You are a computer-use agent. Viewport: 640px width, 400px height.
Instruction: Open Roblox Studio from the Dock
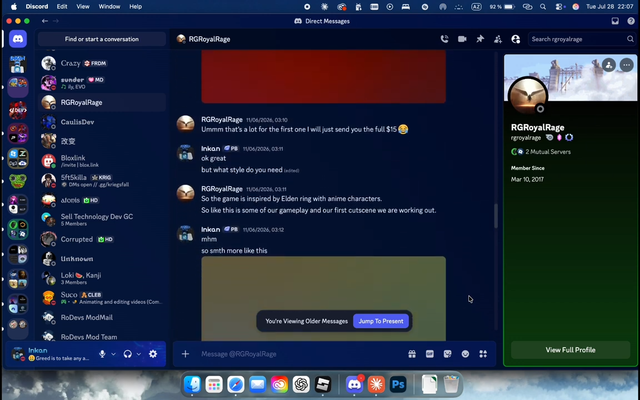pos(323,384)
